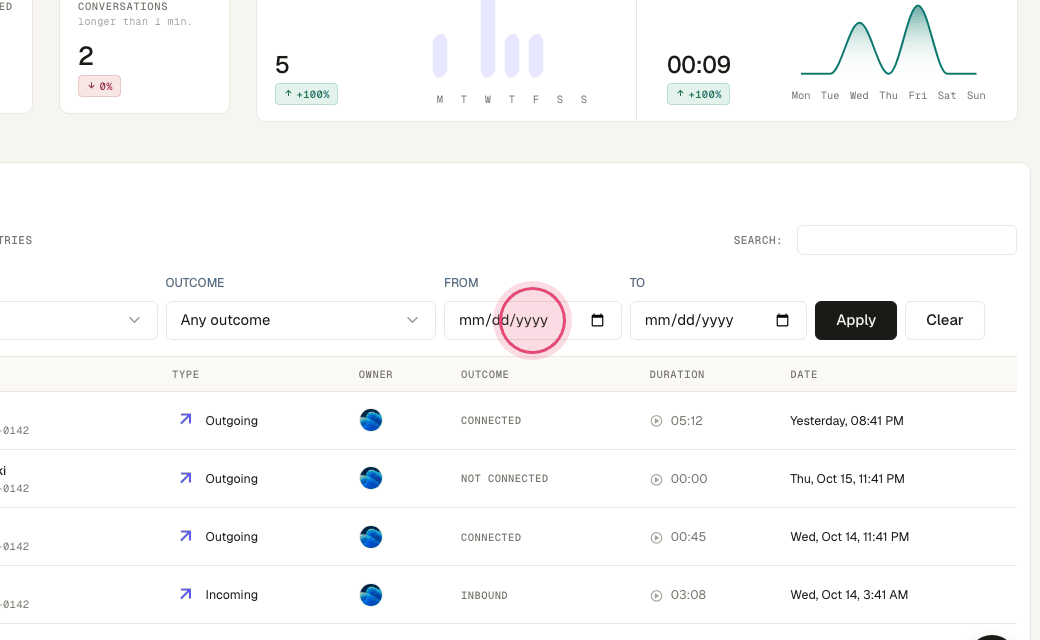Click the OWNER column header
The image size is (1040, 640).
point(375,375)
